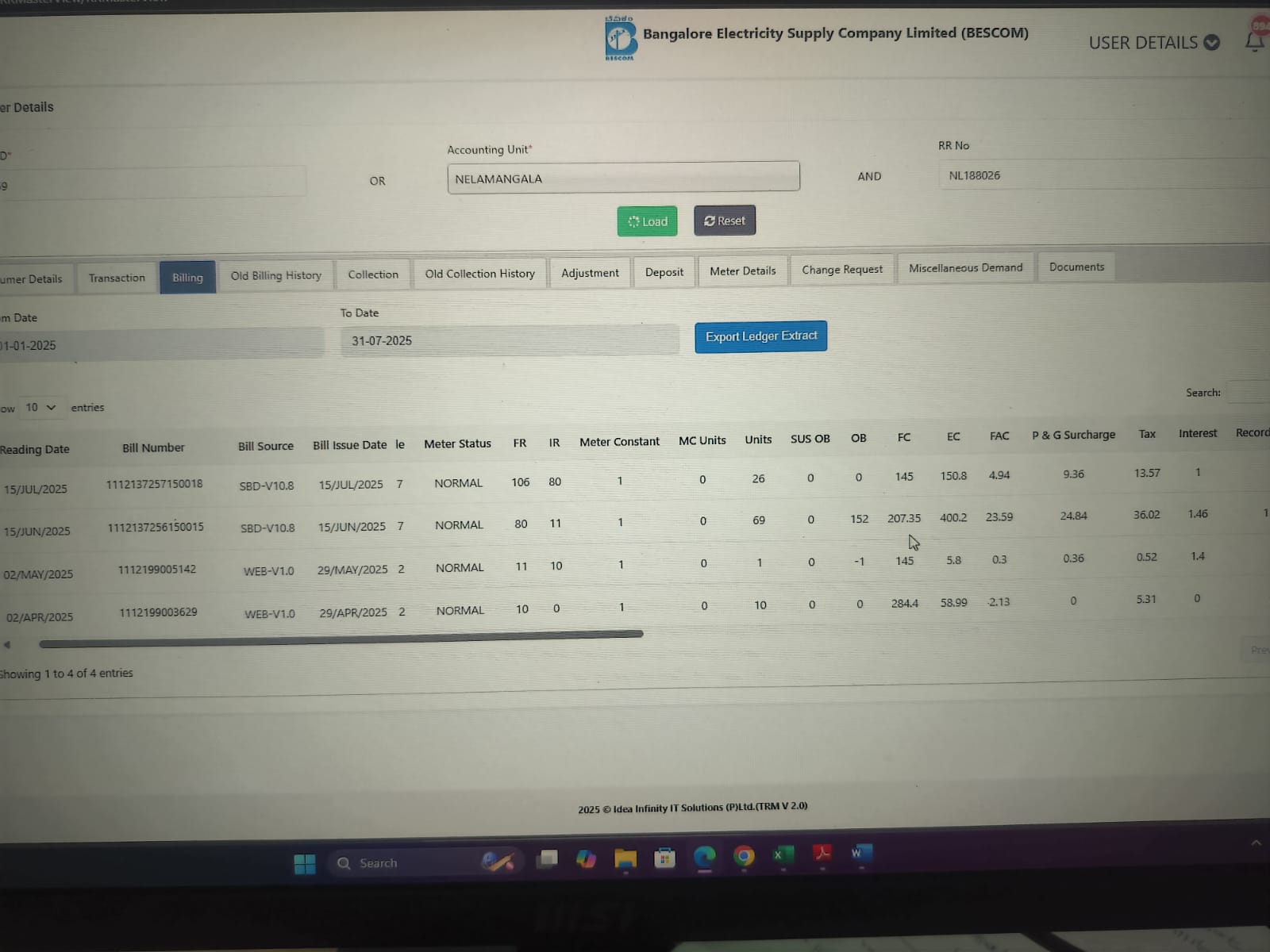
Task: Switch to the Adjustment tab
Action: (x=590, y=273)
